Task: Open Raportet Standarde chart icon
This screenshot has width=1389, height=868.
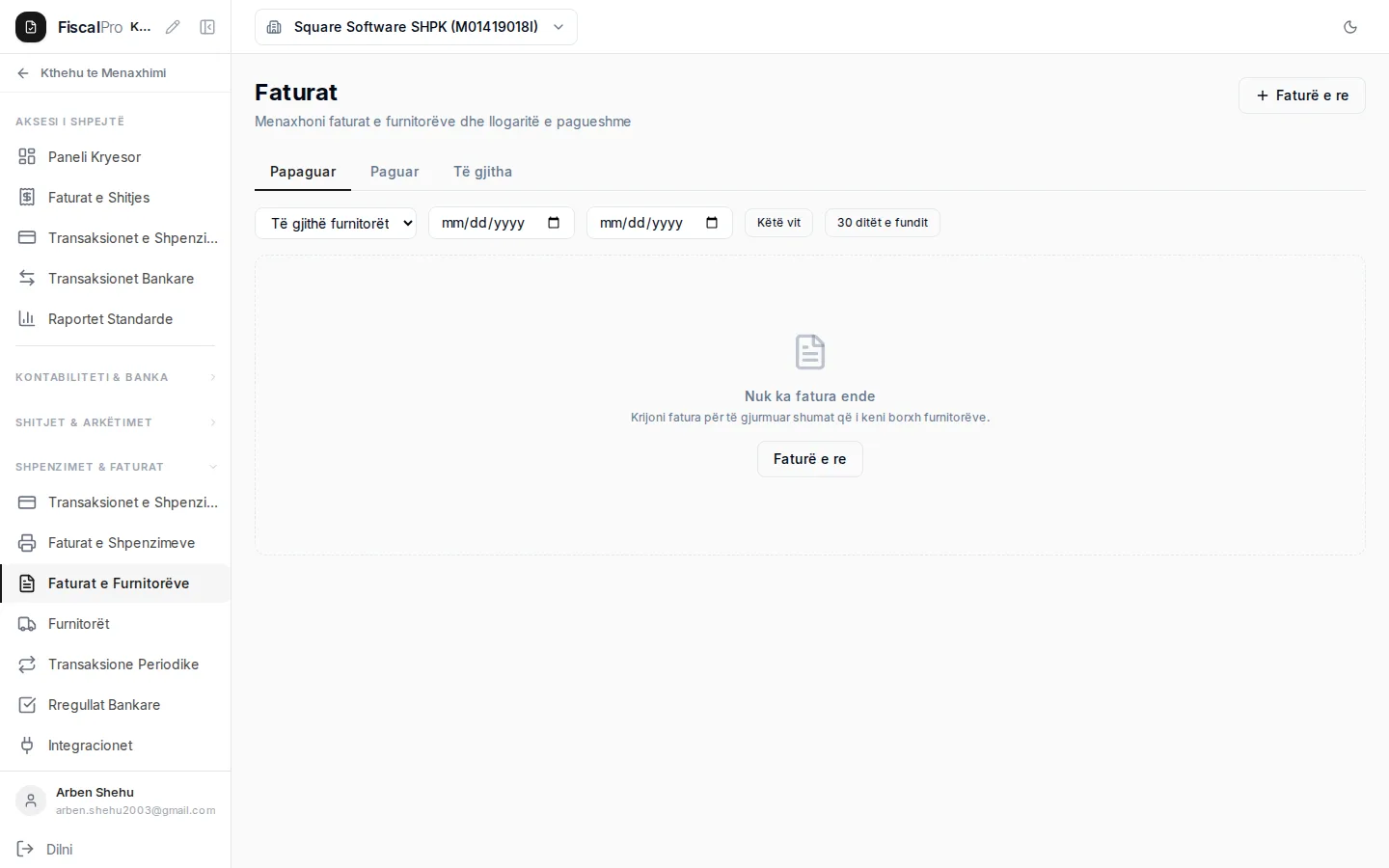Action: [27, 318]
